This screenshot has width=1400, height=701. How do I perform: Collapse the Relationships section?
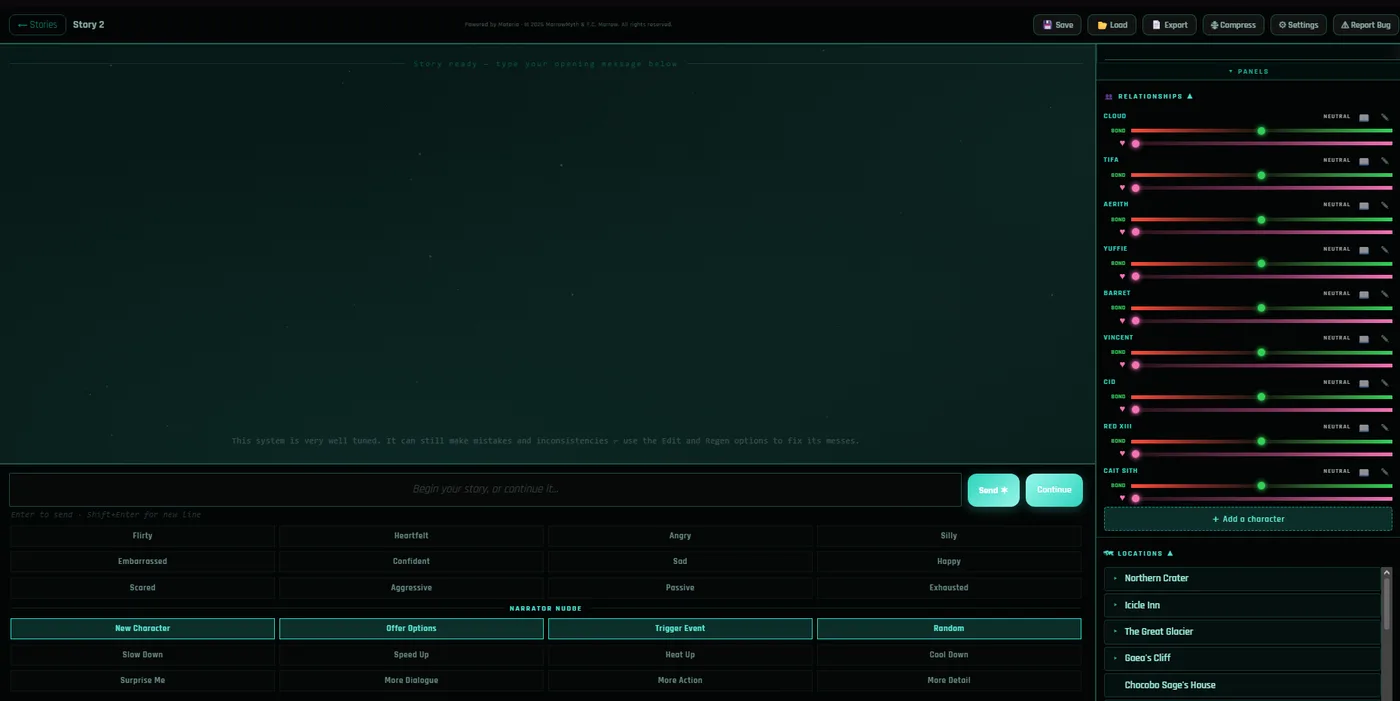tap(1190, 97)
